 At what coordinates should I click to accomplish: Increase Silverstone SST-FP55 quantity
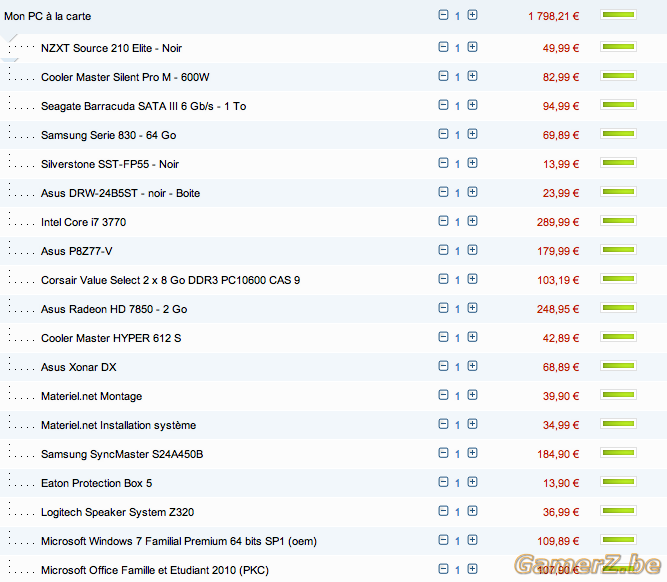click(x=472, y=163)
